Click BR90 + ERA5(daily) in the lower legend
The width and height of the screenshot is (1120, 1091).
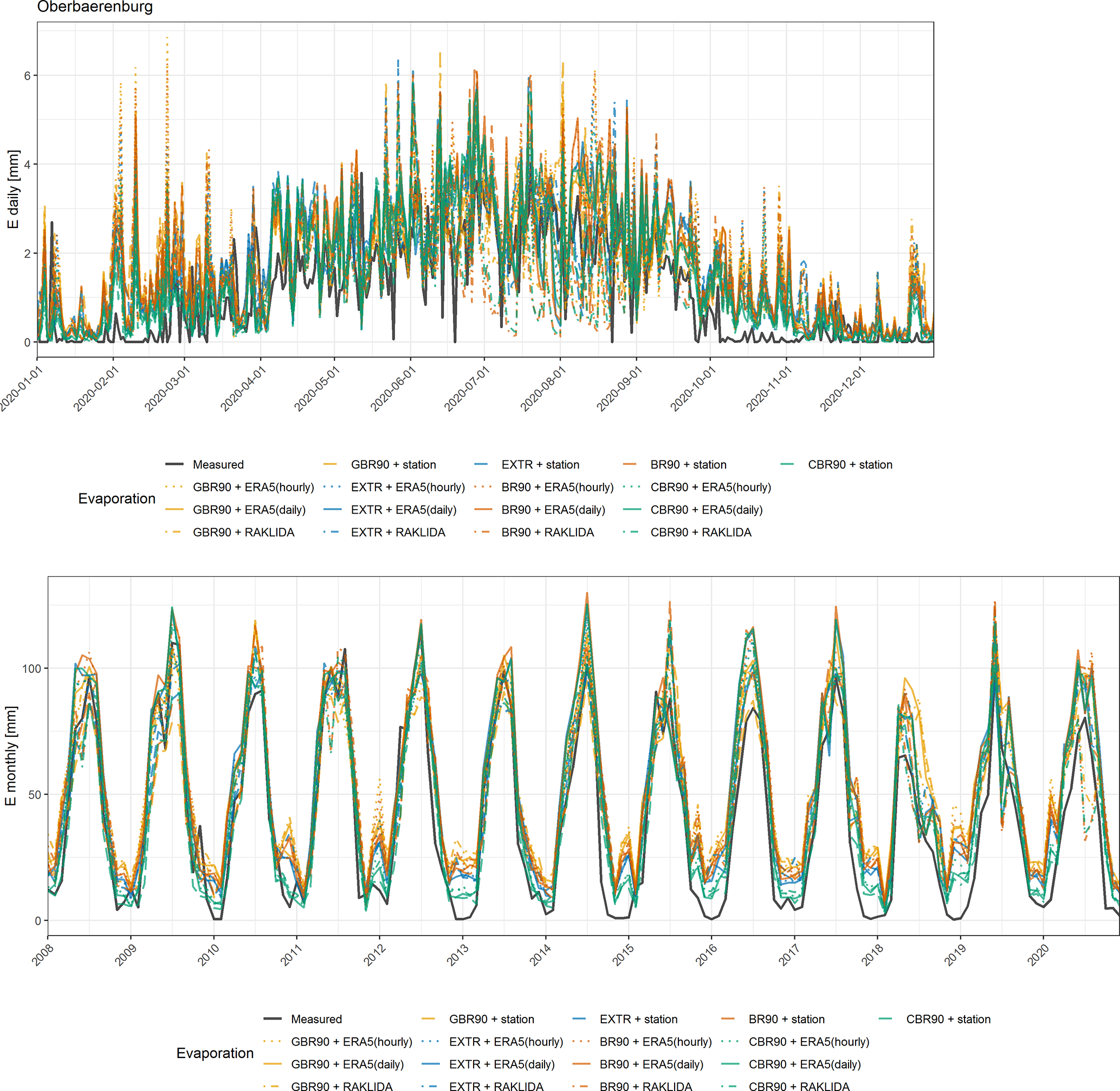[651, 1064]
